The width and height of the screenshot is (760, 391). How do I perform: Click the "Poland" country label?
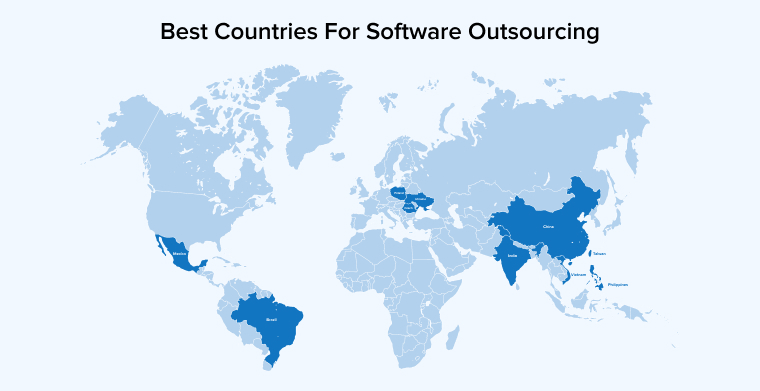pos(399,193)
